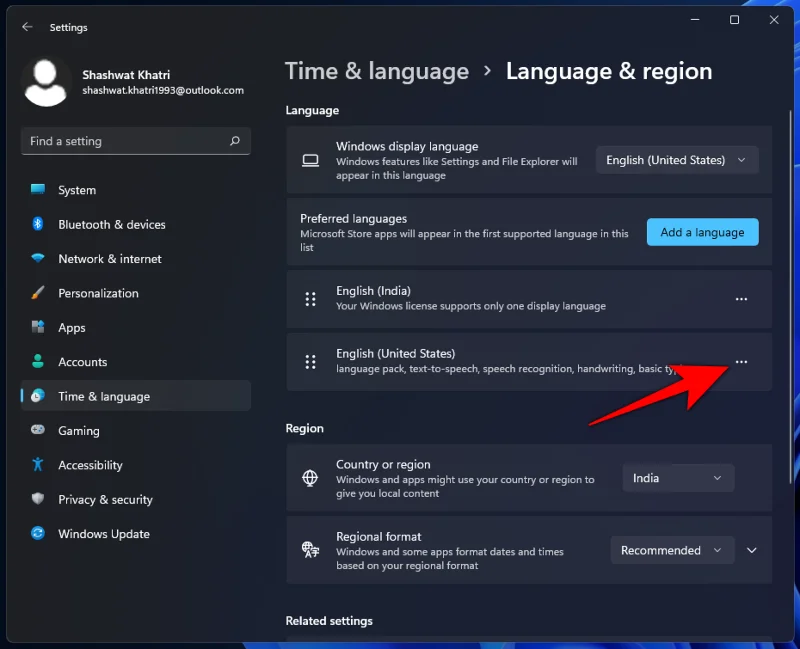Screen dimensions: 800x649
Task: Select the Accounts section
Action: 83,361
